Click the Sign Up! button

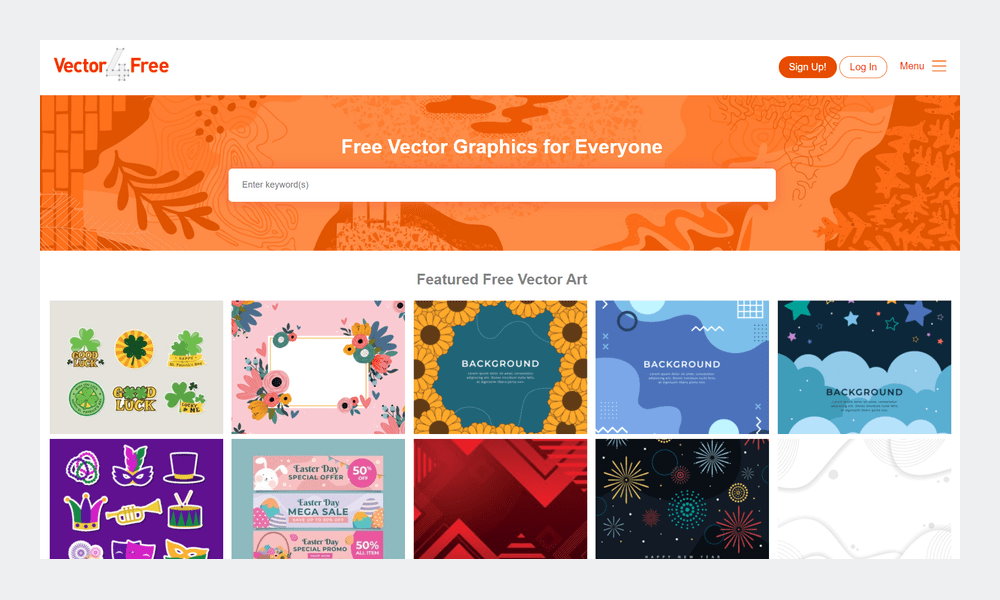807,66
